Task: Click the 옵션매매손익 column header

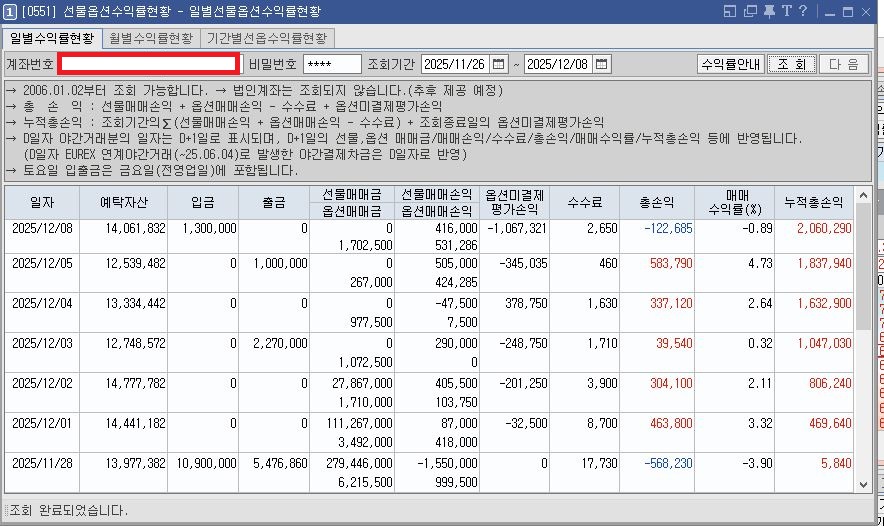Action: click(x=437, y=211)
